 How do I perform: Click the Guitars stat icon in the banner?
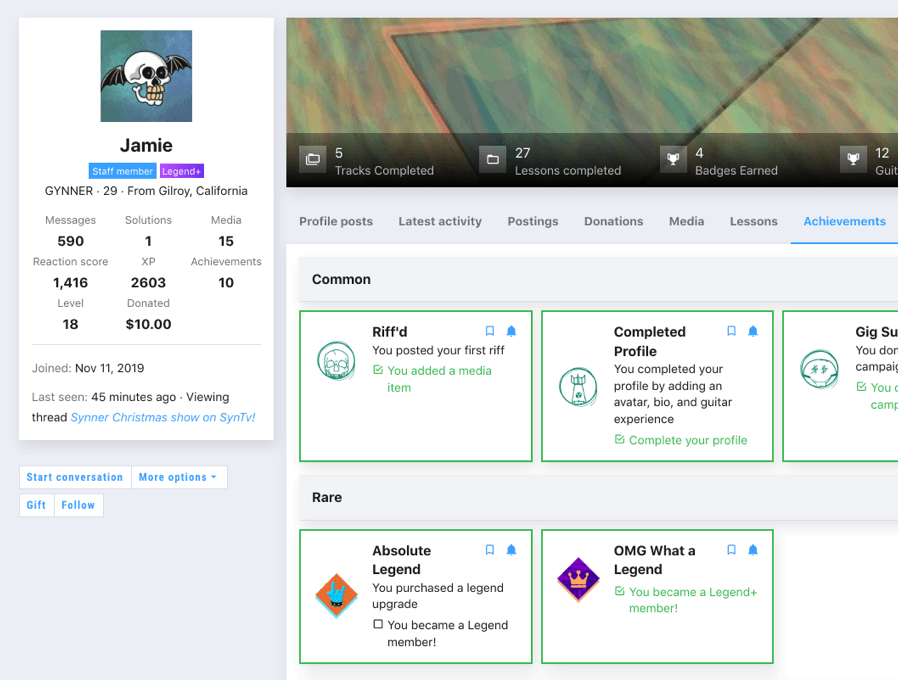click(x=852, y=160)
